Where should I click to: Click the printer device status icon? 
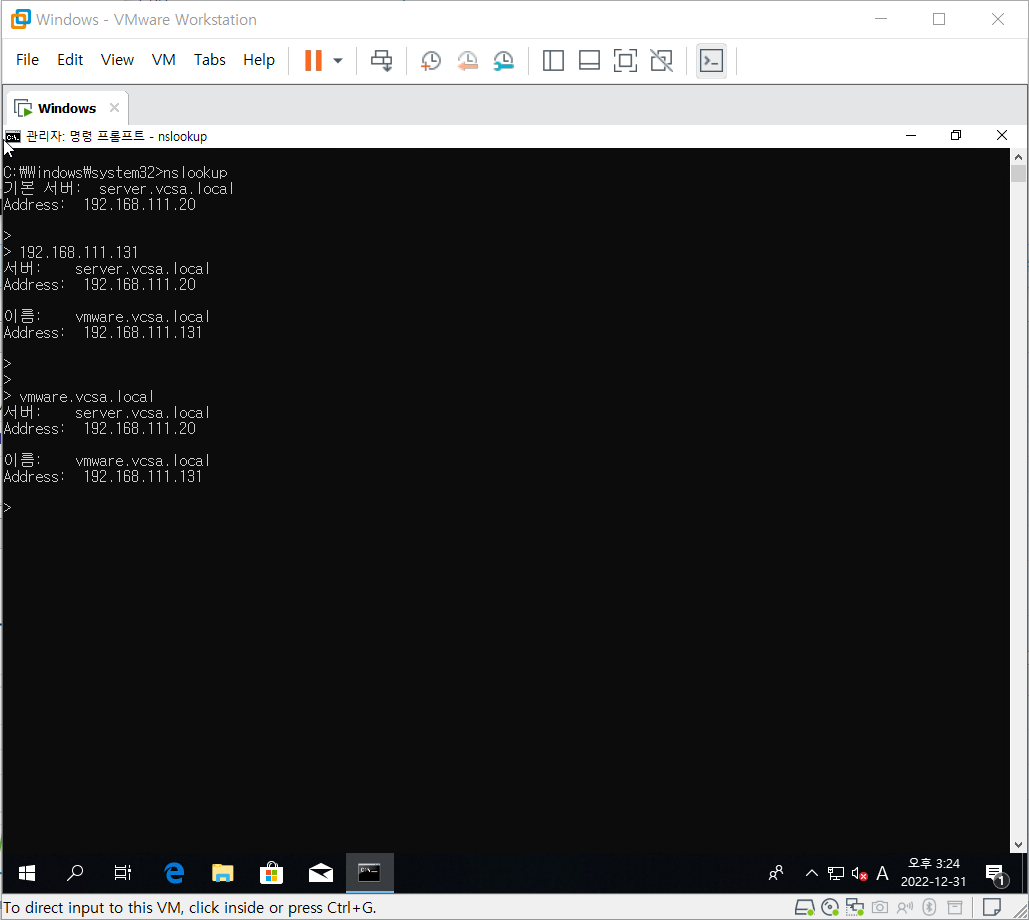pos(955,908)
